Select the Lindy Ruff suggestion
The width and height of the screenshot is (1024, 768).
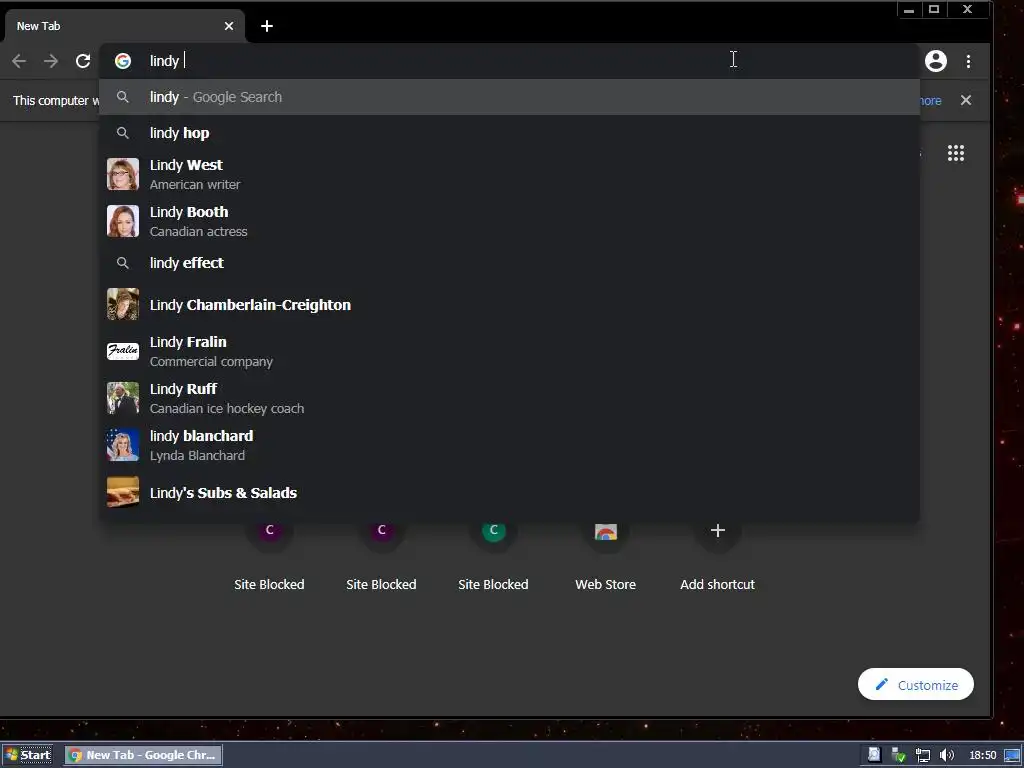pyautogui.click(x=509, y=398)
